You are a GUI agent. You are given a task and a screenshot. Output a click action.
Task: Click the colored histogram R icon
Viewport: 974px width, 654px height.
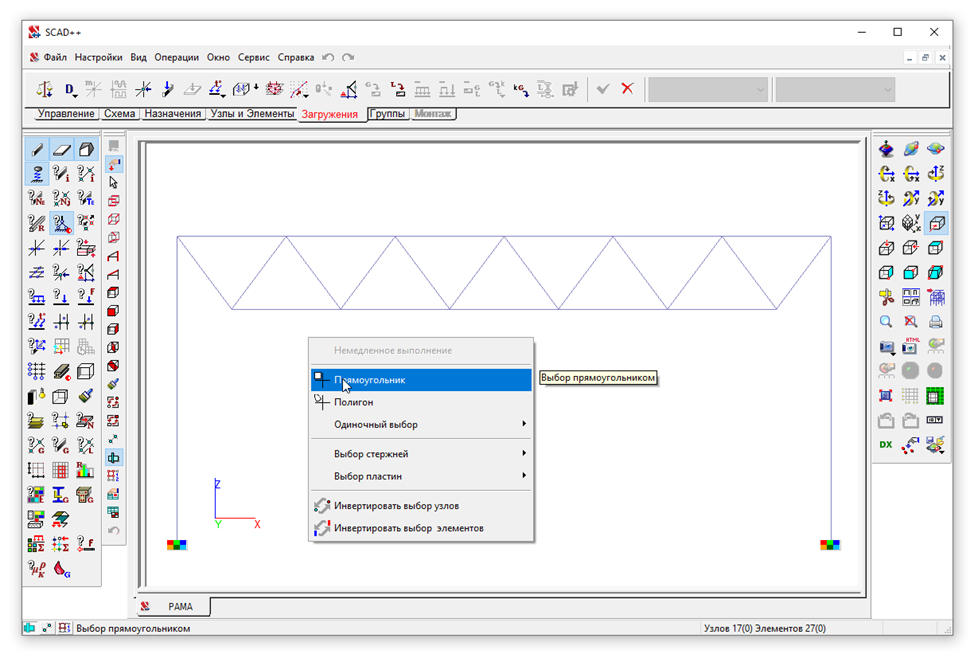[85, 470]
